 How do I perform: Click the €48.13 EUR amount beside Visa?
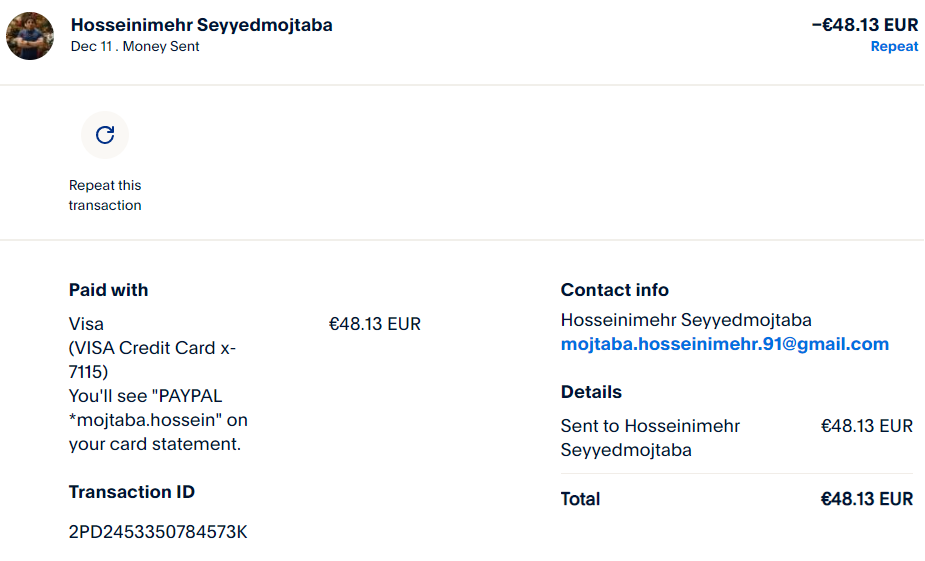375,324
